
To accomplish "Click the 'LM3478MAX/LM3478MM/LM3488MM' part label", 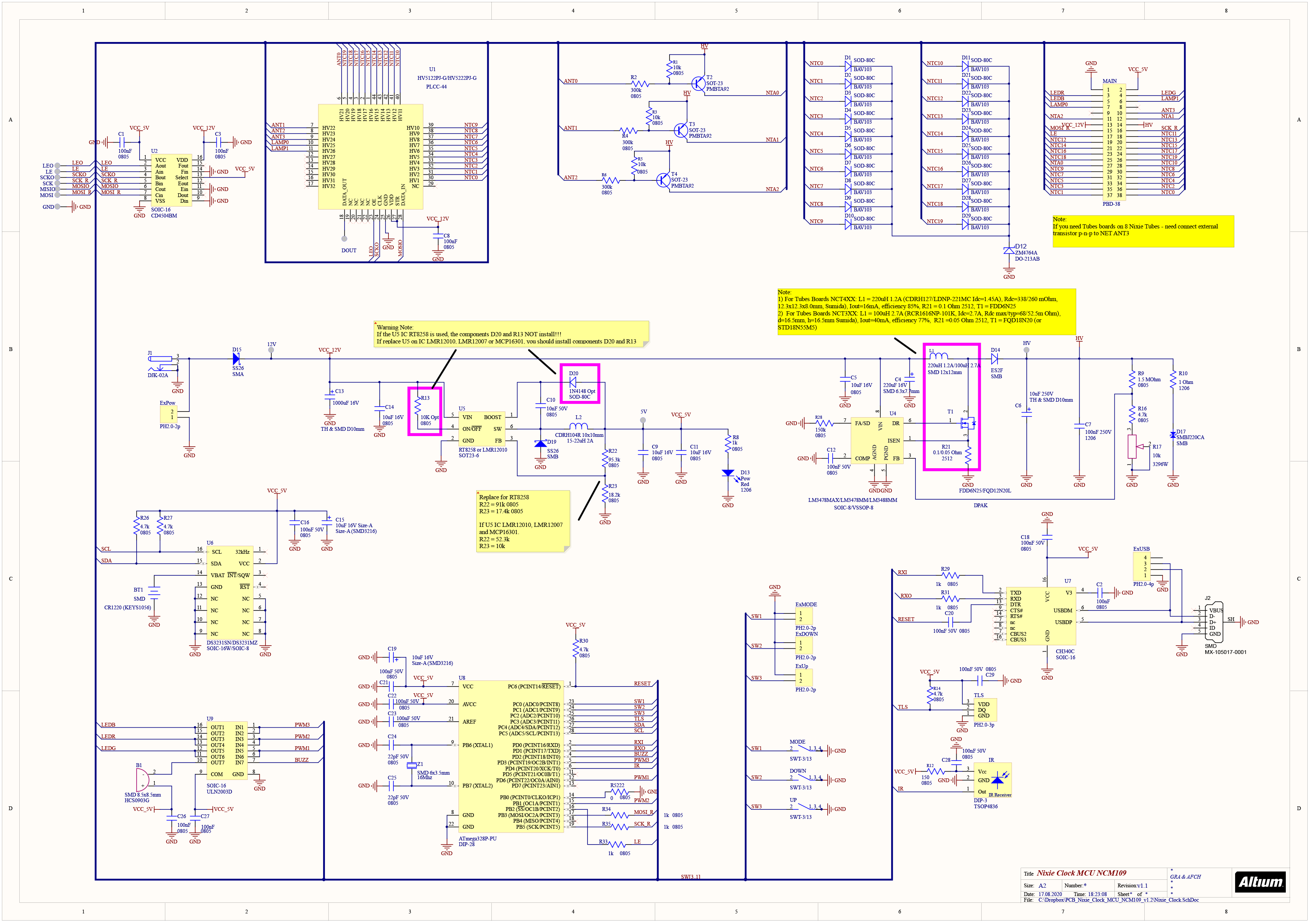I will 852,500.
